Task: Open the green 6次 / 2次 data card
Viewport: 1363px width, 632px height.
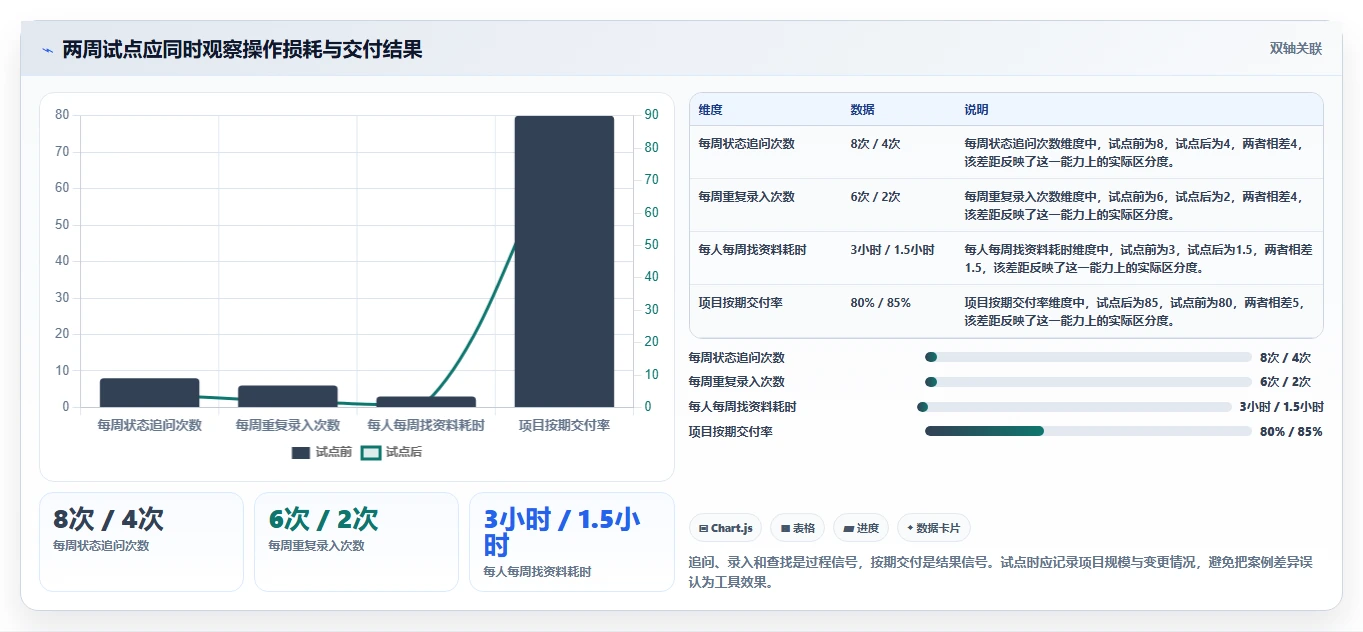Action: [x=356, y=542]
